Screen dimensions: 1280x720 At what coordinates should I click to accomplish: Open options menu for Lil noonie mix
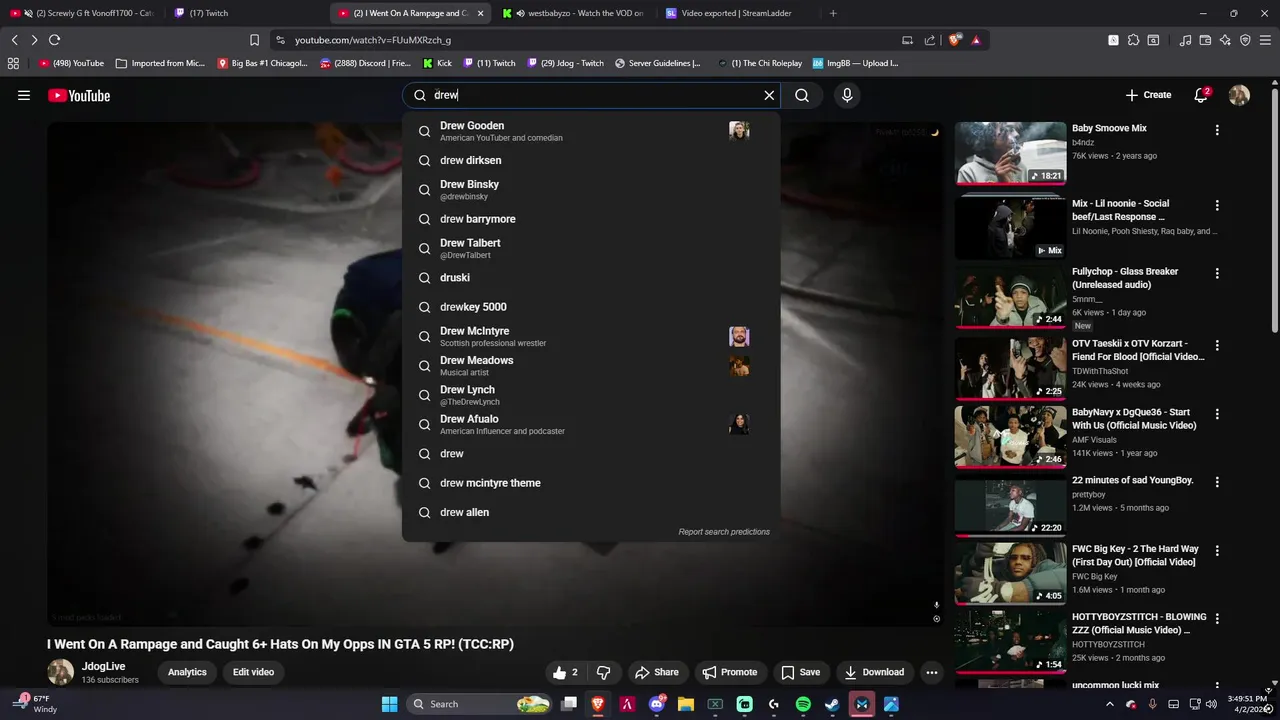pos(1217,205)
